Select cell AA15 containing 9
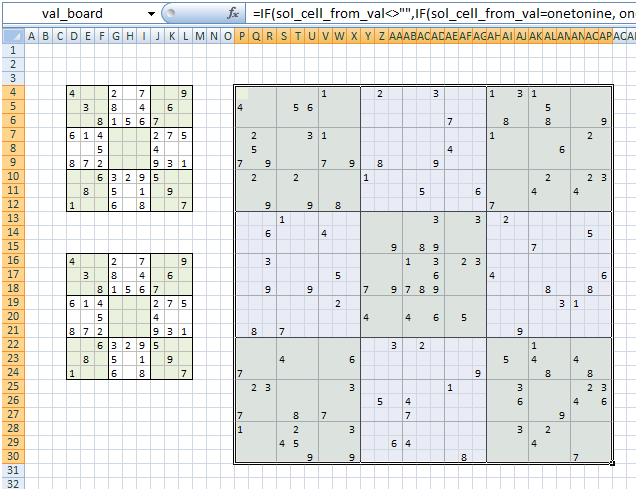The image size is (638, 491). point(395,247)
